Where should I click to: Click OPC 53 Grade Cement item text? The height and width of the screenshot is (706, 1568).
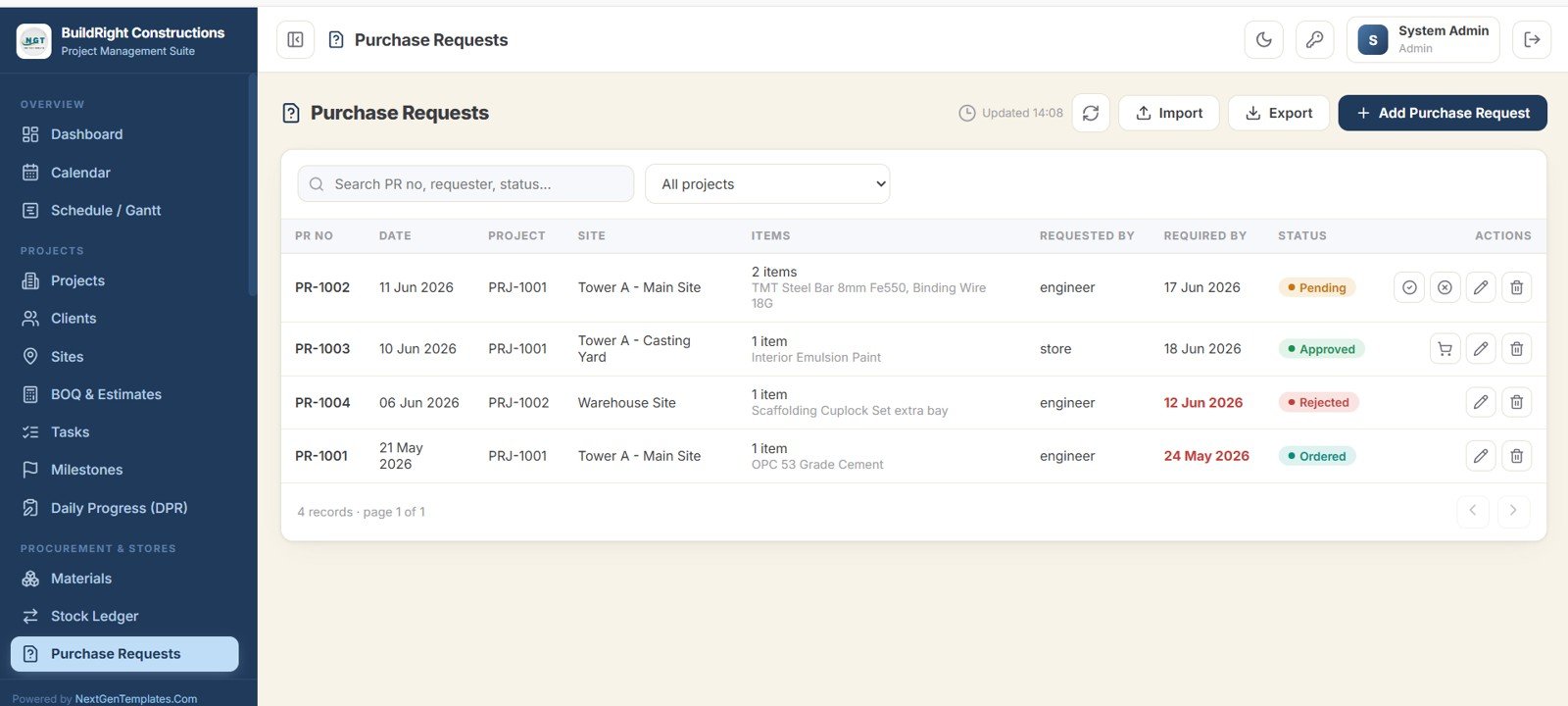coord(817,465)
